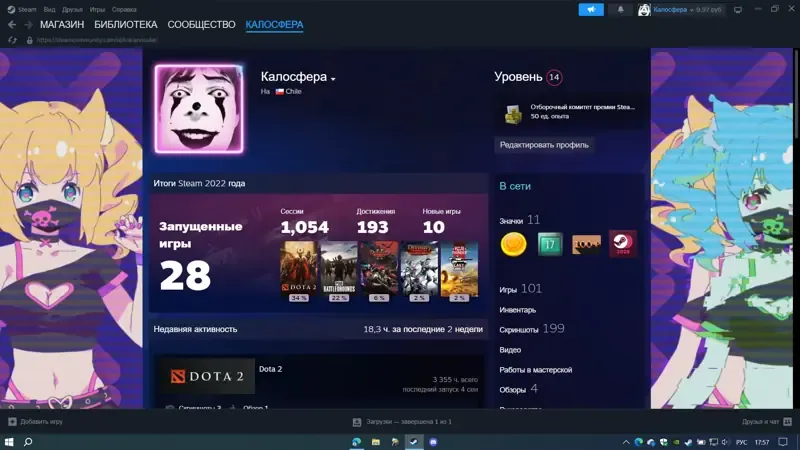Image resolution: width=800 pixels, height=450 pixels.
Task: Open the announcements megaphone button
Action: (x=591, y=9)
